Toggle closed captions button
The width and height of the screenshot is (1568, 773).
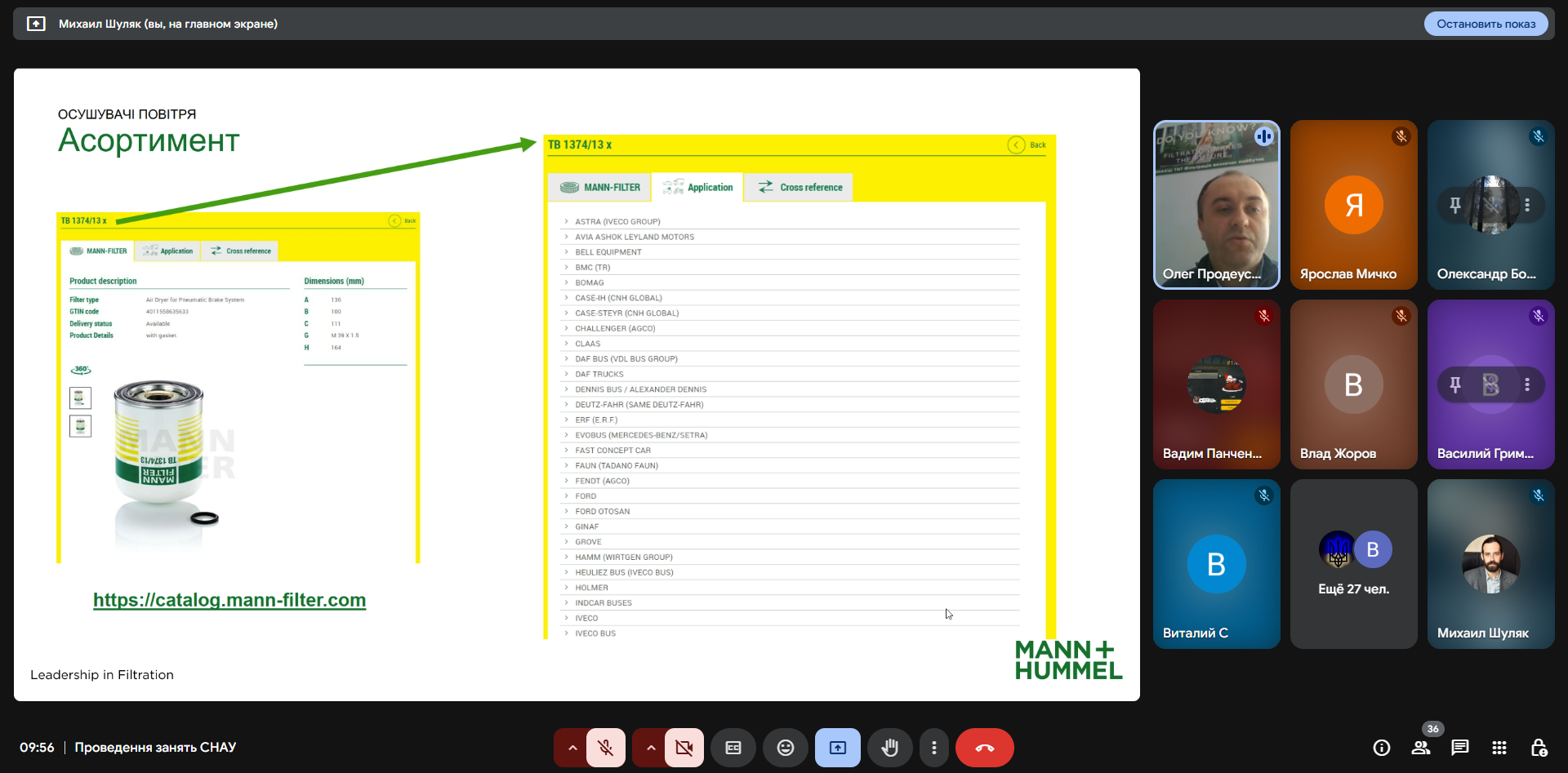pyautogui.click(x=733, y=748)
